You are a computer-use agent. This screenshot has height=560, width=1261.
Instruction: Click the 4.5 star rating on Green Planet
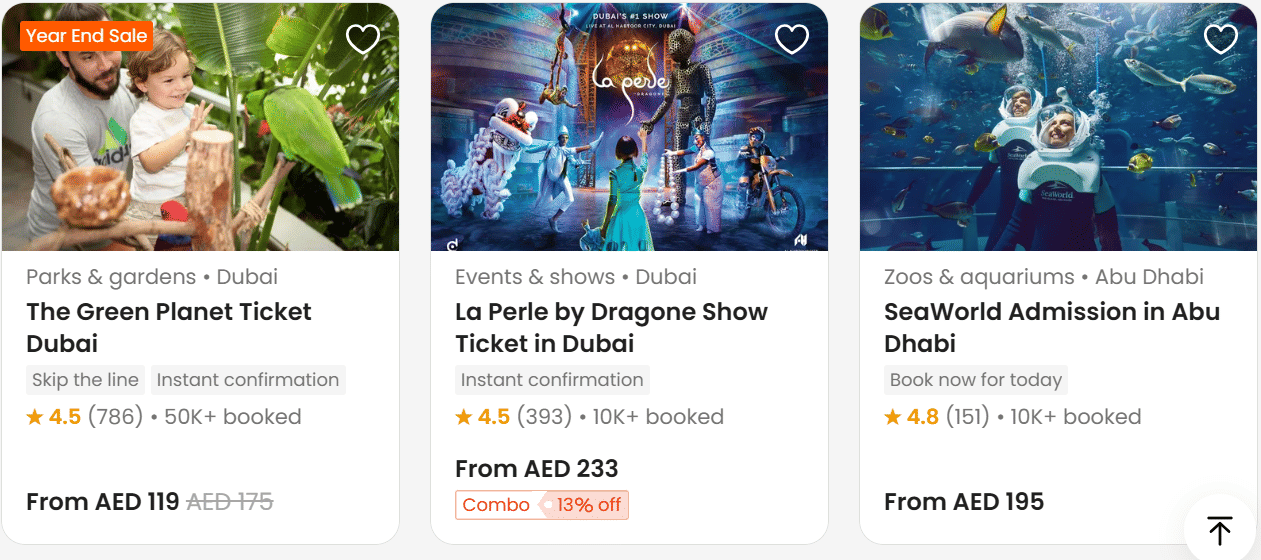[54, 417]
